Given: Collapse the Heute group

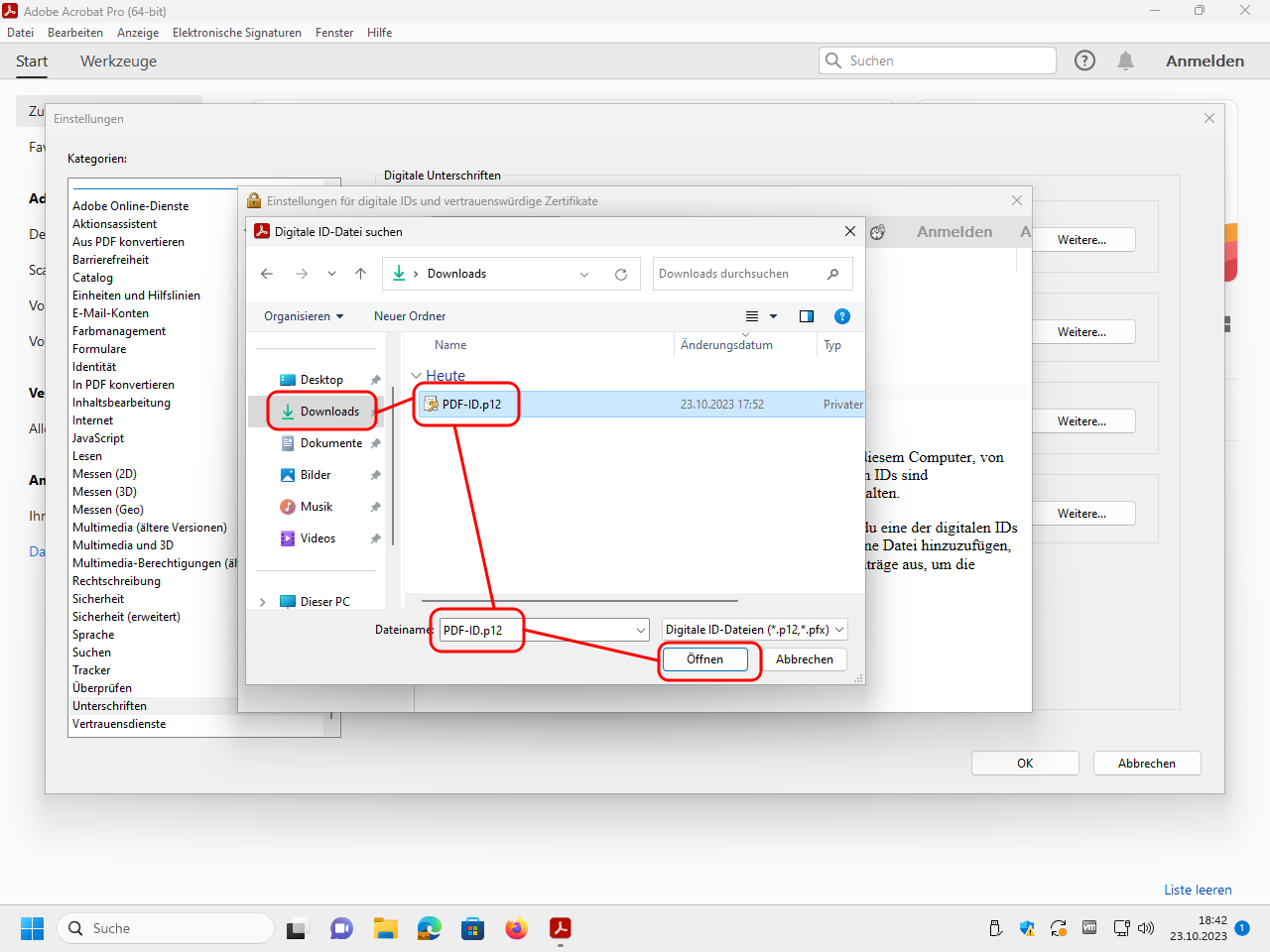Looking at the screenshot, I should point(417,376).
